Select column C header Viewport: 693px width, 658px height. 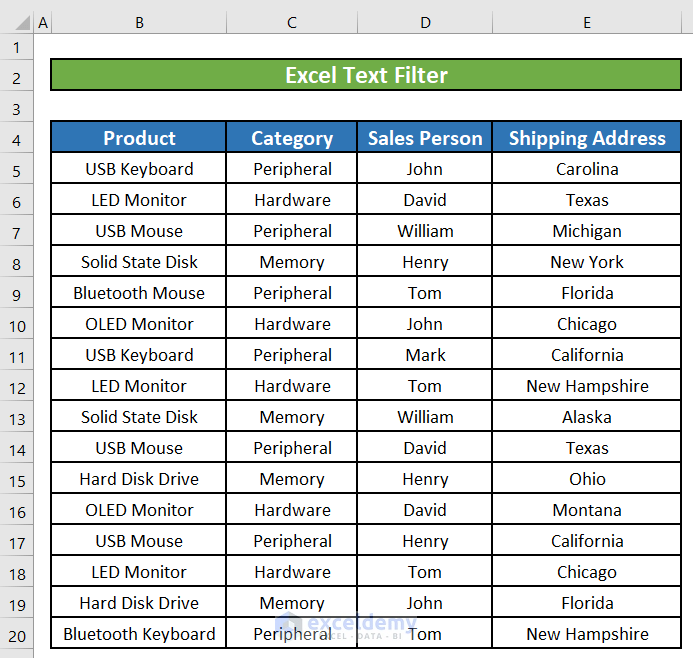[292, 22]
